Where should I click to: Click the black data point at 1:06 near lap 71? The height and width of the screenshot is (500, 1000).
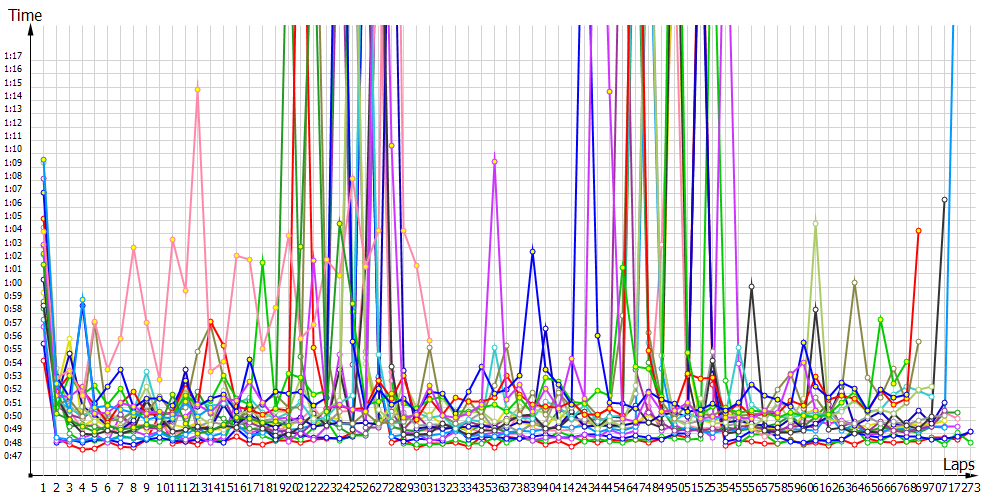(x=945, y=200)
